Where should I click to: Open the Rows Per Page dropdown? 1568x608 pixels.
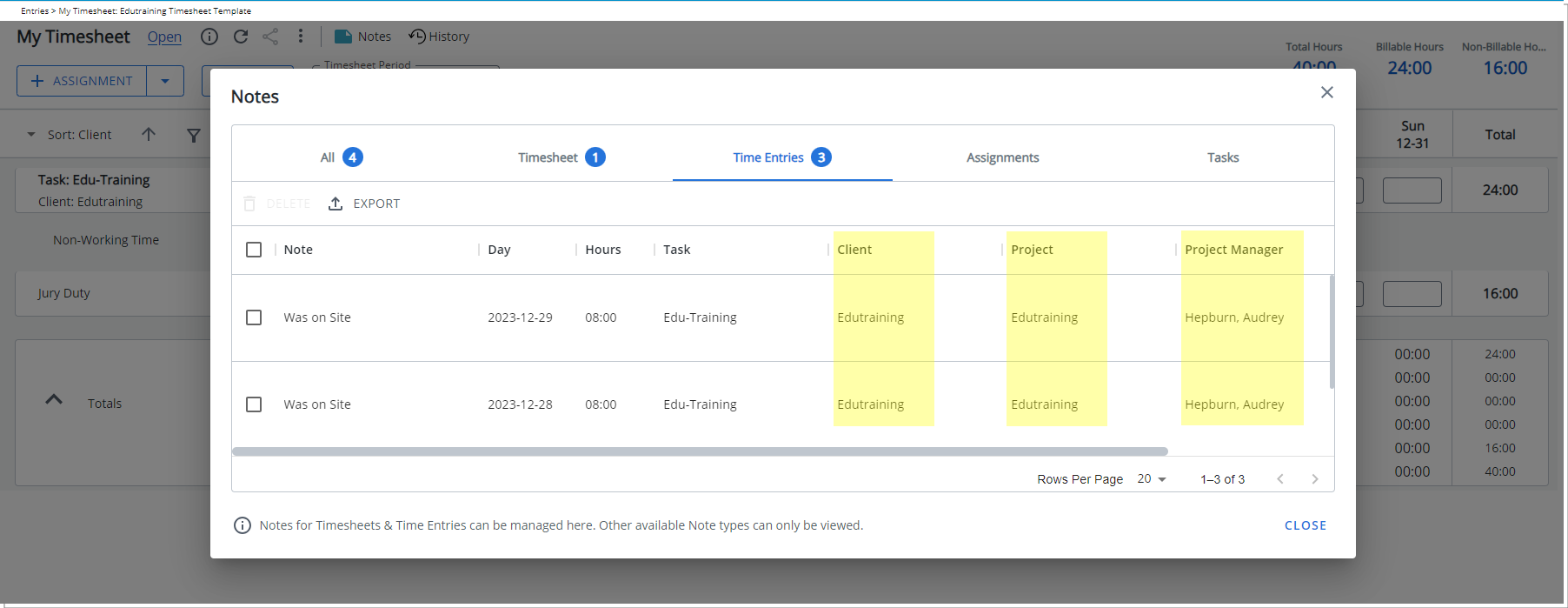coord(1152,479)
